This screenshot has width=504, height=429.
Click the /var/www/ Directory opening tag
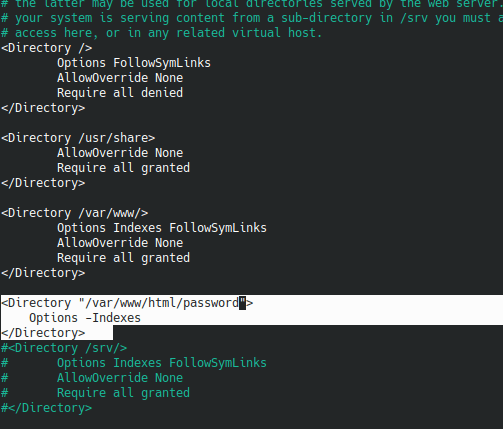pos(75,213)
